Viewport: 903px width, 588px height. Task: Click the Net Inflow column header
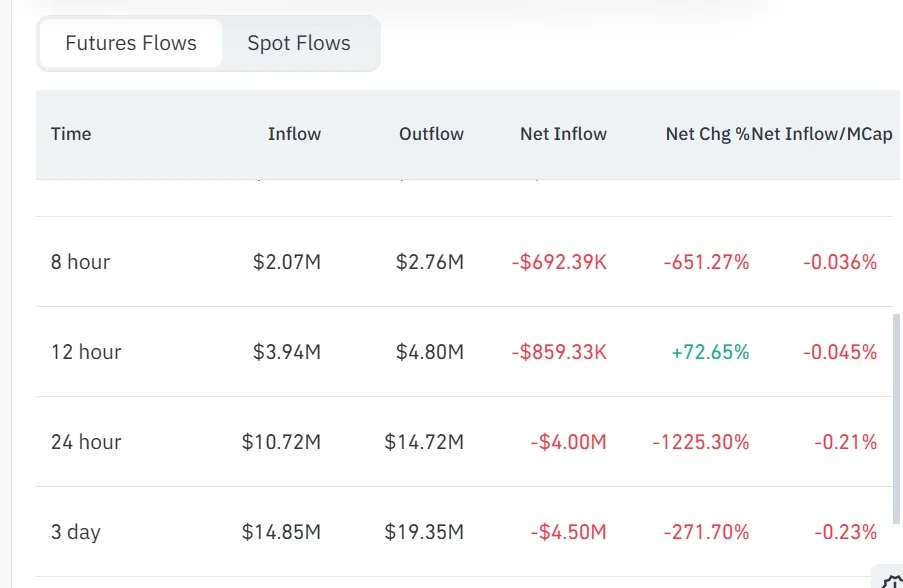(563, 134)
